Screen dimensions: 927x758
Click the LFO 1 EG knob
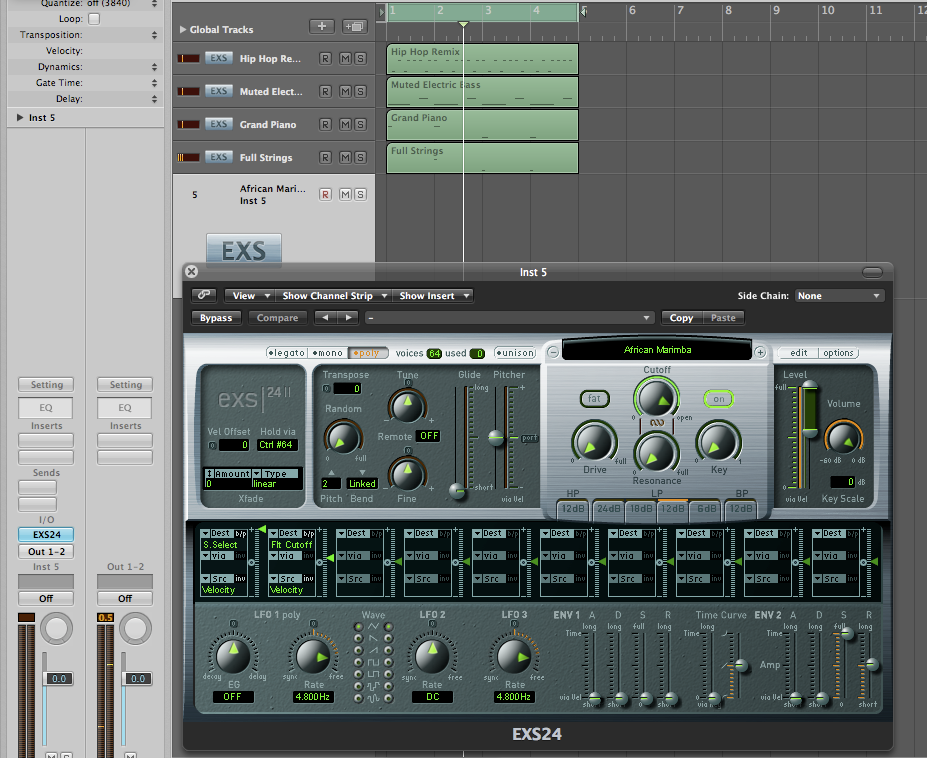(233, 655)
